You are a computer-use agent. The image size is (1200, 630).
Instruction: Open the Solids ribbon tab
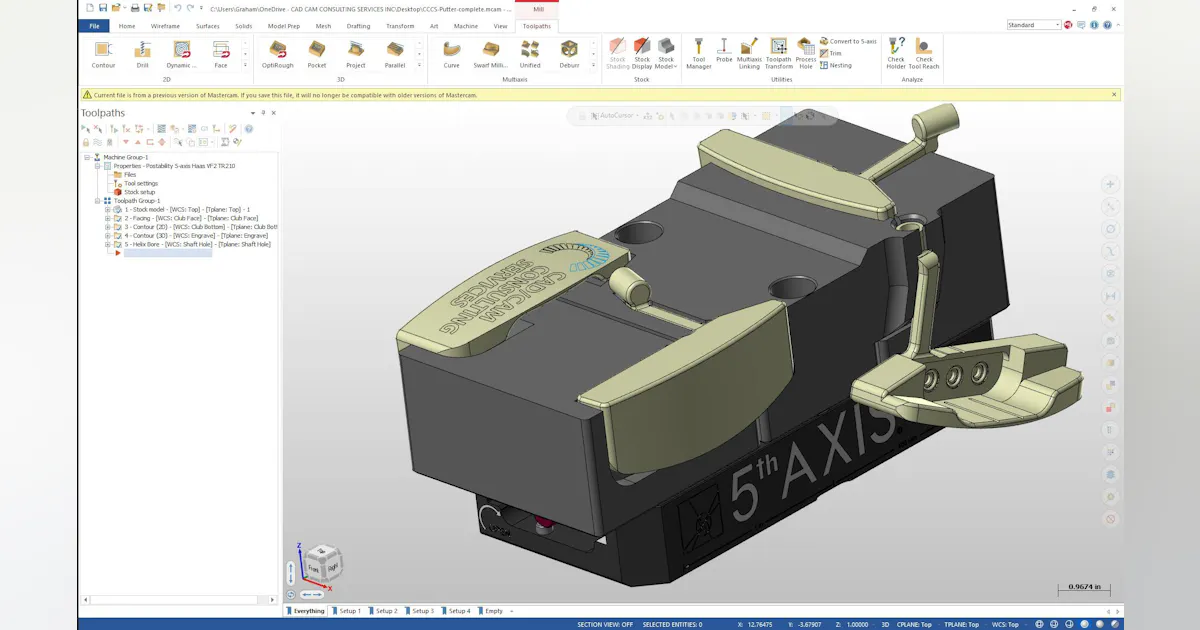[244, 26]
